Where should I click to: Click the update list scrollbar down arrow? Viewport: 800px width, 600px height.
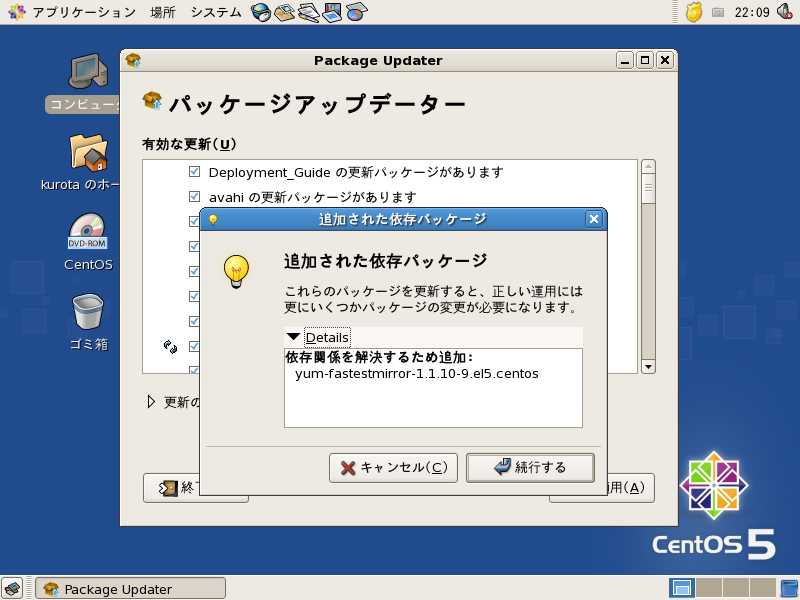[x=648, y=366]
